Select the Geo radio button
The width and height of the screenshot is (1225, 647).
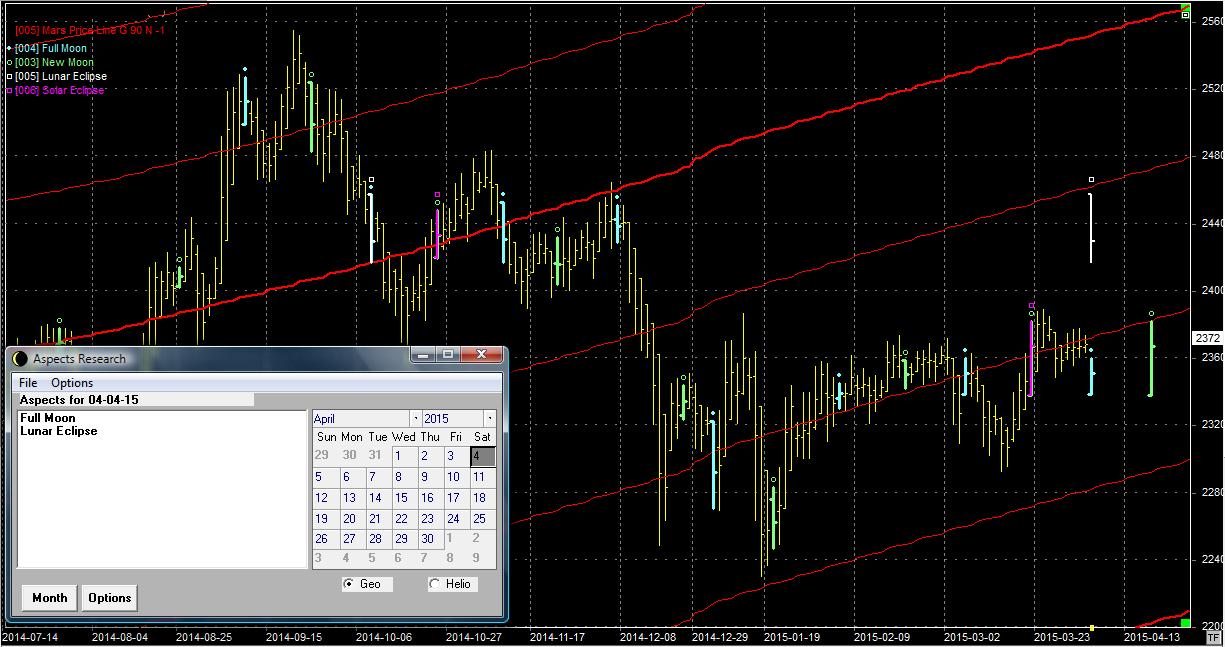pyautogui.click(x=348, y=584)
